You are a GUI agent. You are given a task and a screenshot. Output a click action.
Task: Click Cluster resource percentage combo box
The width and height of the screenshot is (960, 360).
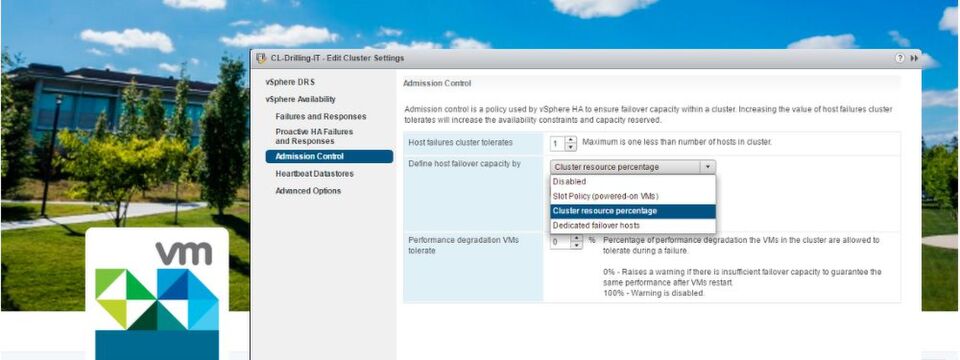click(x=632, y=167)
